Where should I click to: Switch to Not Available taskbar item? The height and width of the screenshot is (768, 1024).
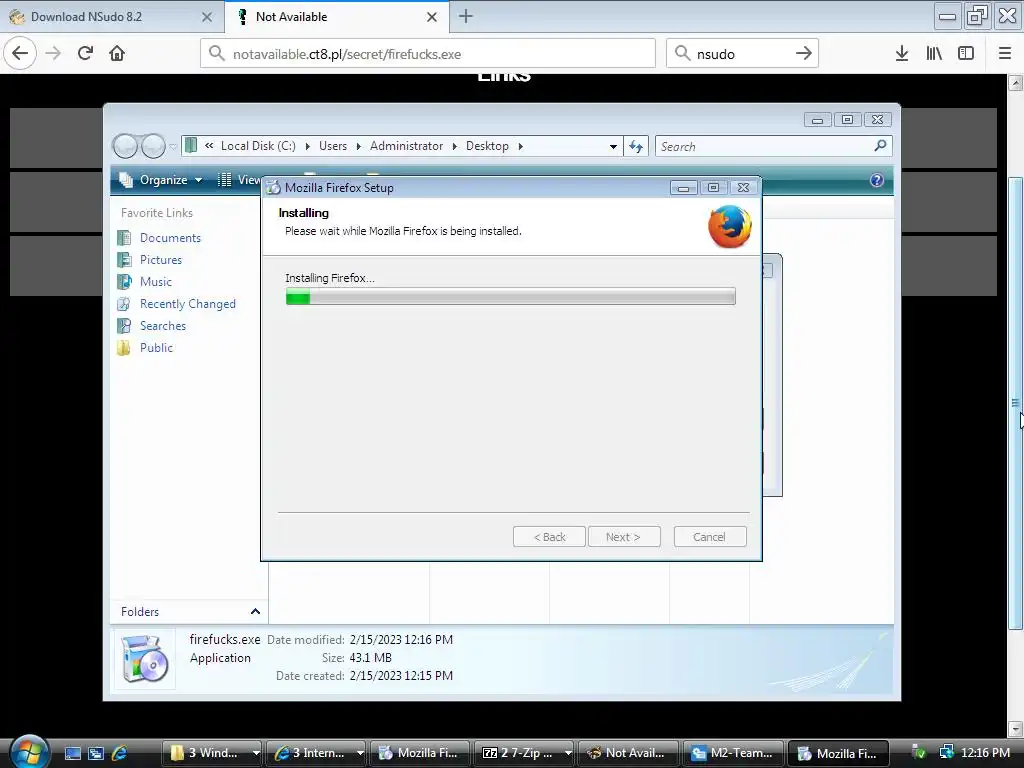628,753
